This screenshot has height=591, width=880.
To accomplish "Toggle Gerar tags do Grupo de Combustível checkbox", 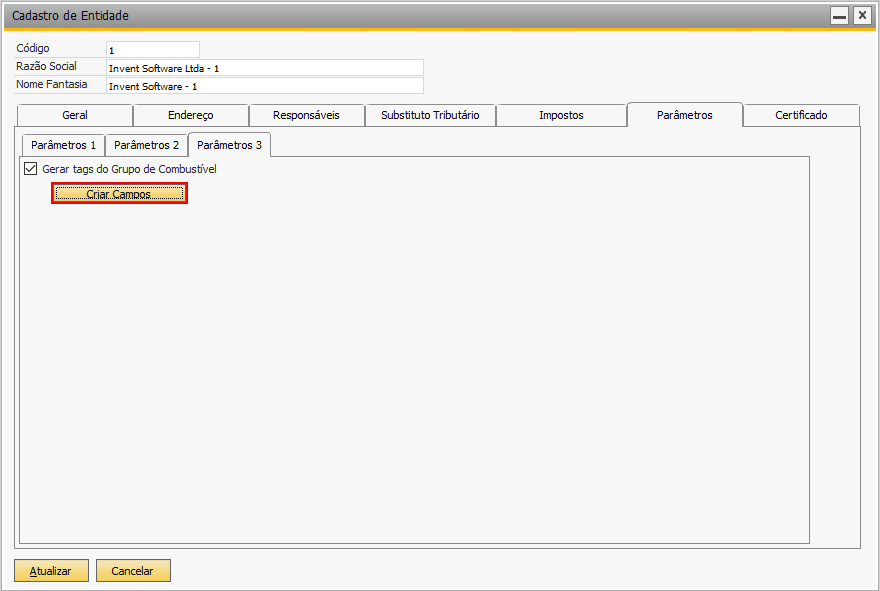I will 30,168.
